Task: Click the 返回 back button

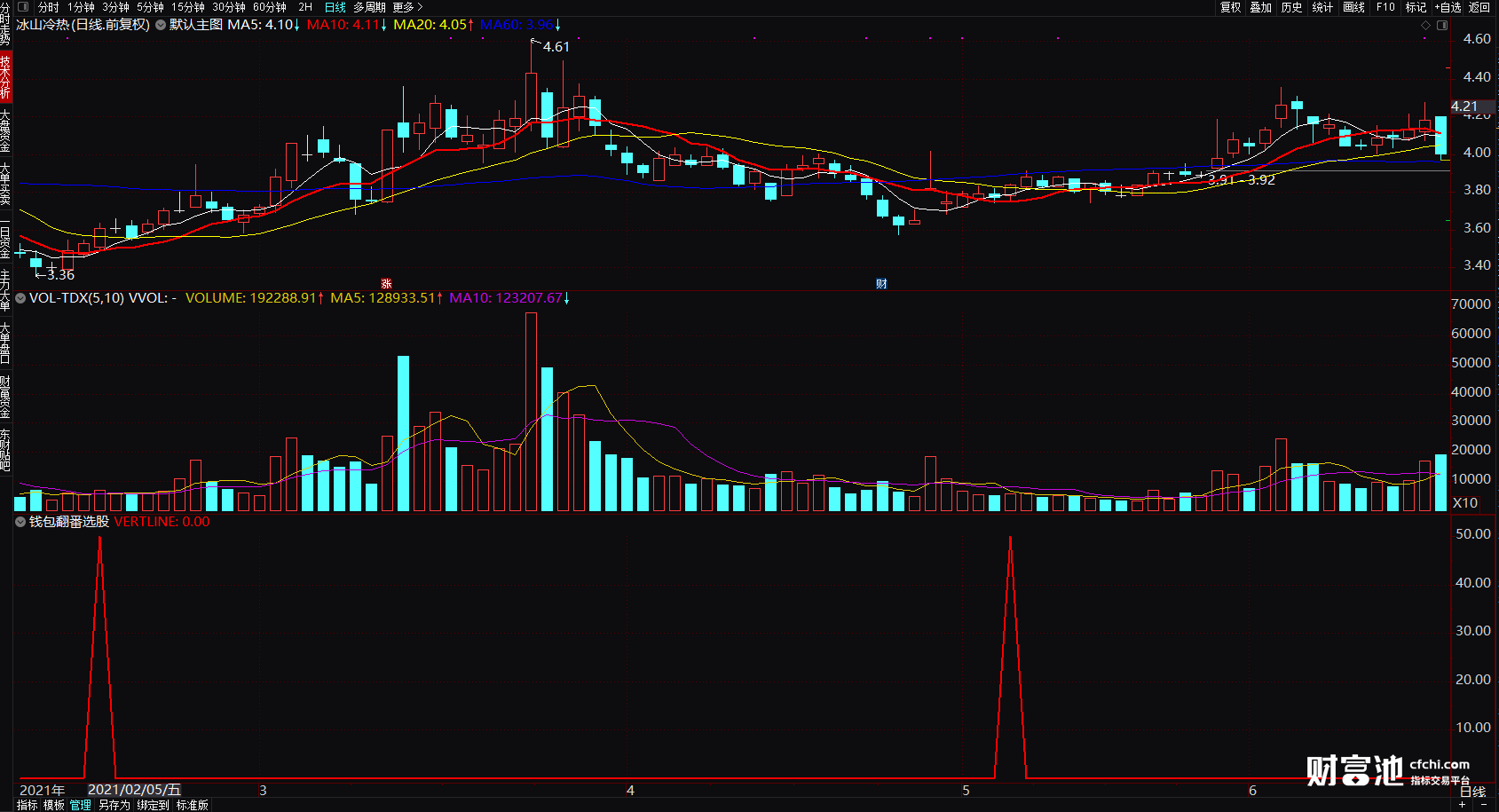Action: 1479,7
